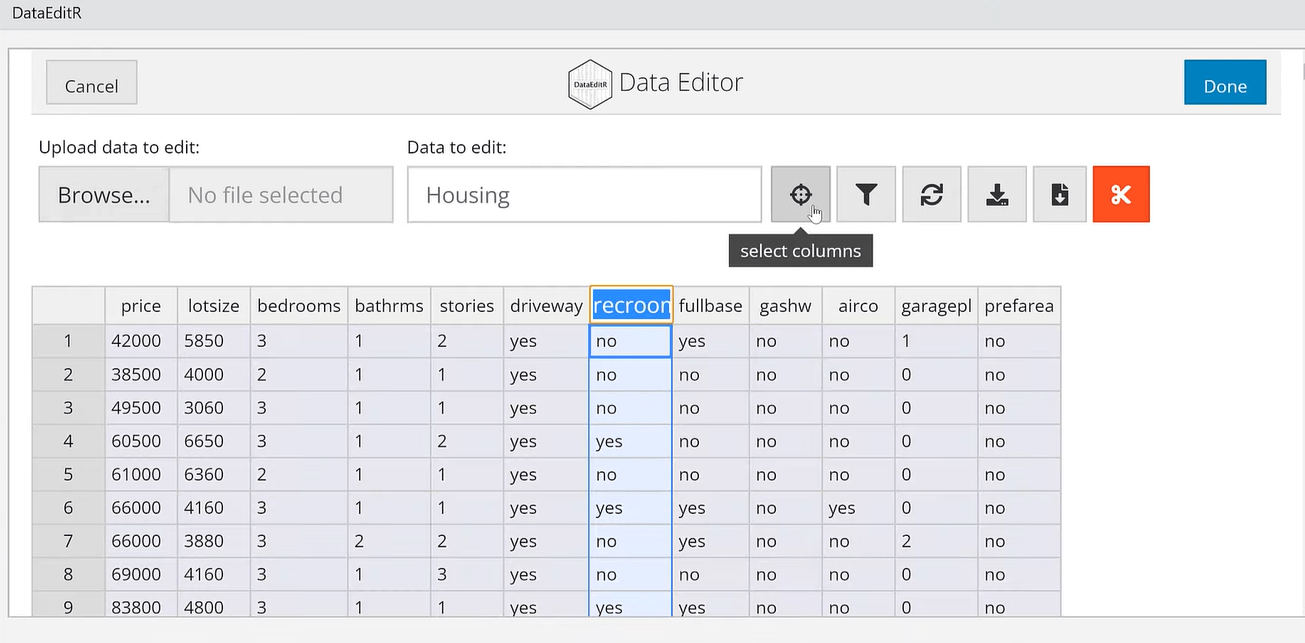Click the 'Housing' data name input

tap(585, 195)
